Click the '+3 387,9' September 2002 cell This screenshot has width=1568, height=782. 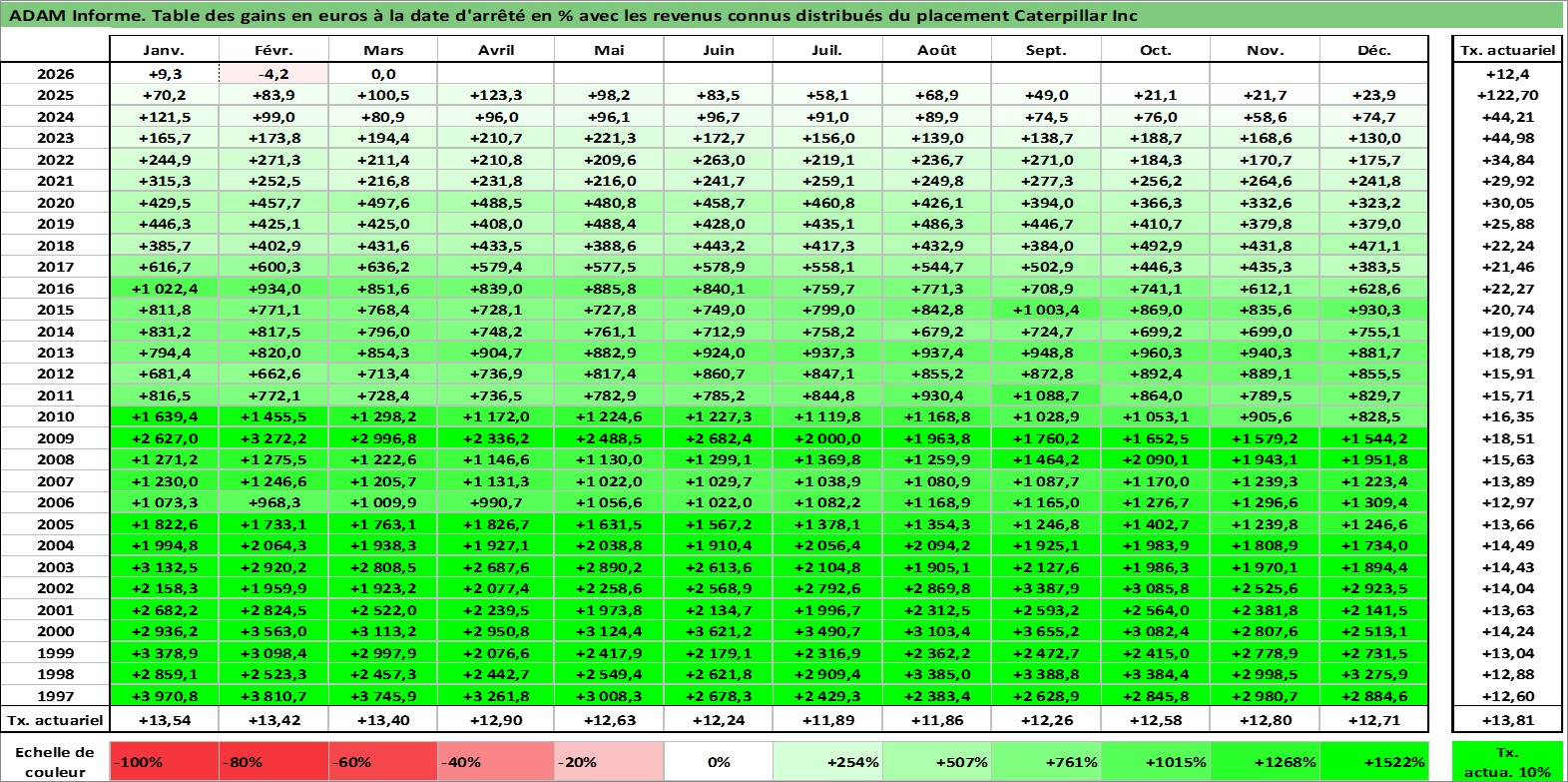[1046, 588]
